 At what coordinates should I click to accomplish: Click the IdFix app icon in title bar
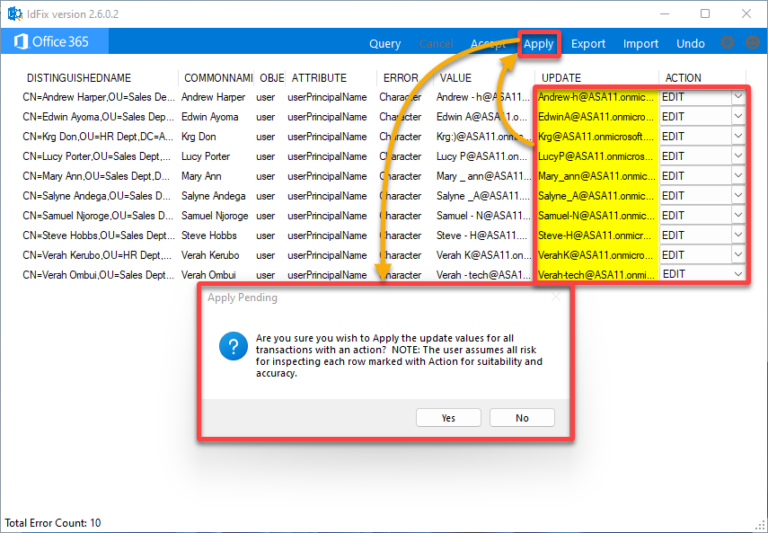pos(16,13)
